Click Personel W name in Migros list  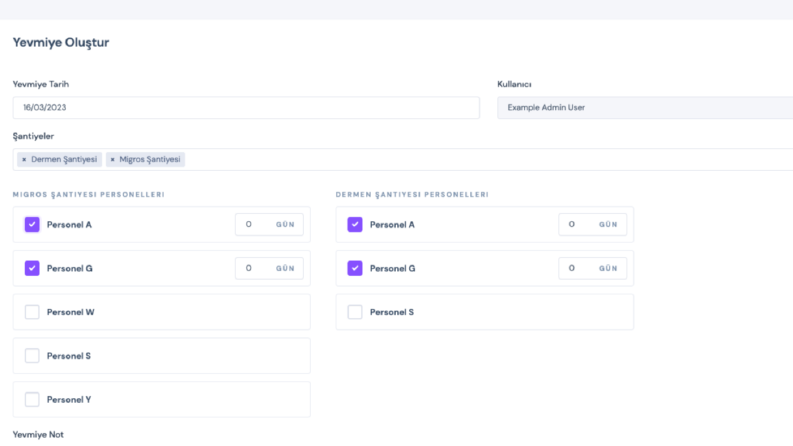pos(70,312)
